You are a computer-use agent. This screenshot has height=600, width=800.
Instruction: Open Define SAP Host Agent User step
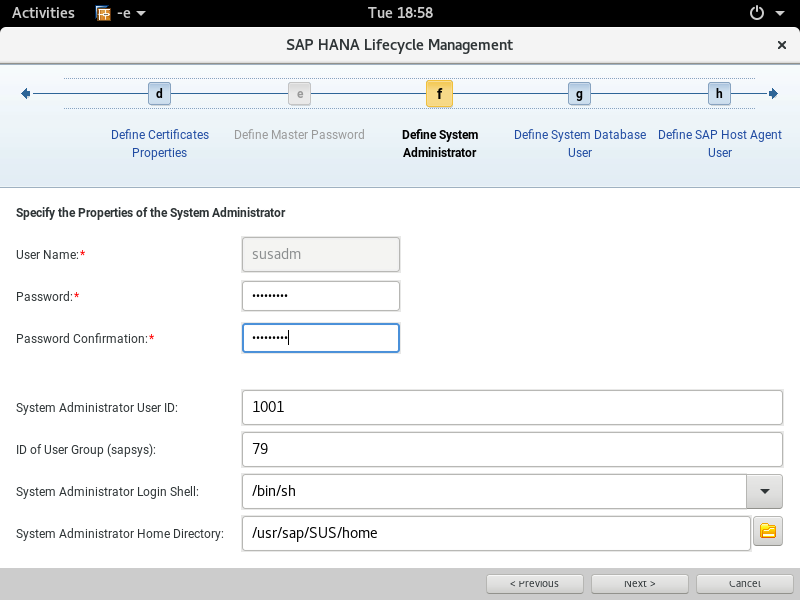[719, 143]
